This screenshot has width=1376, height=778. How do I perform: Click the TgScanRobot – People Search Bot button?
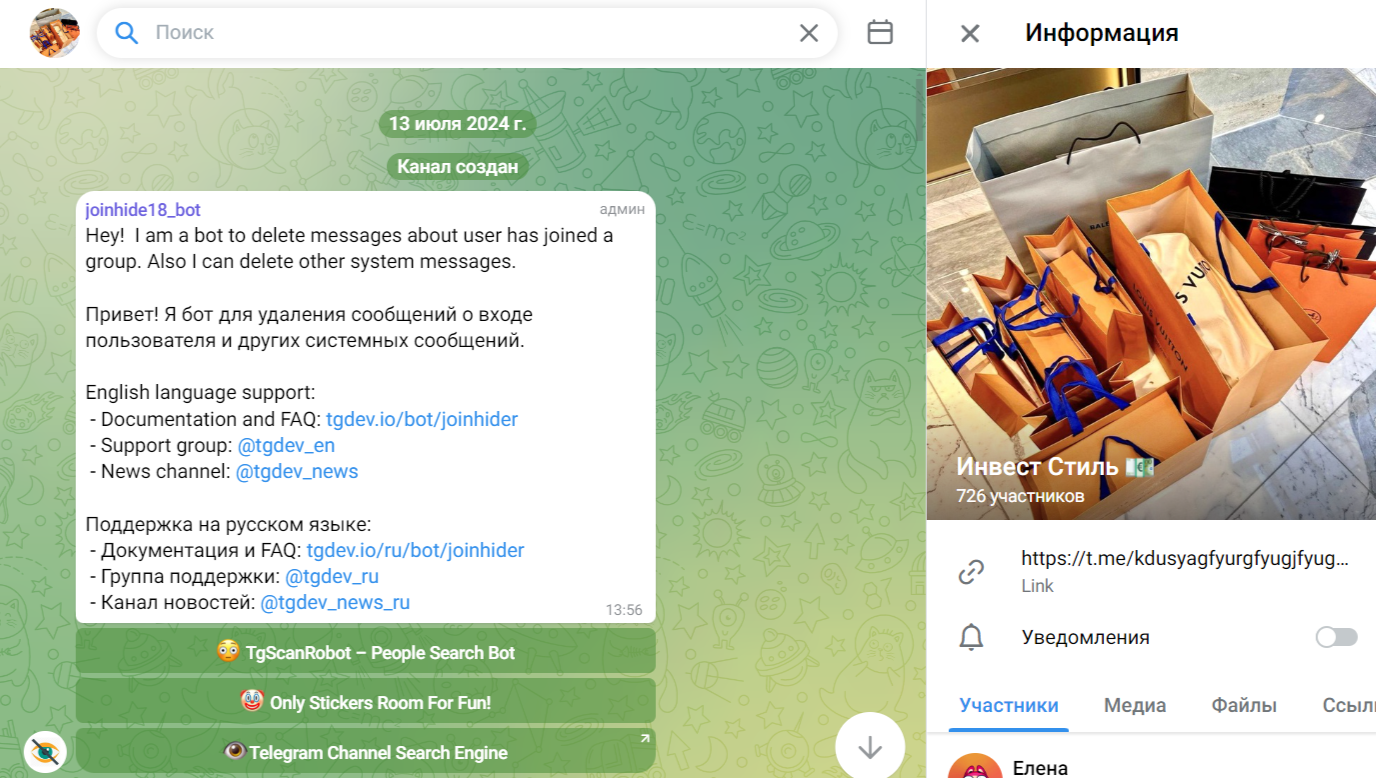[366, 652]
